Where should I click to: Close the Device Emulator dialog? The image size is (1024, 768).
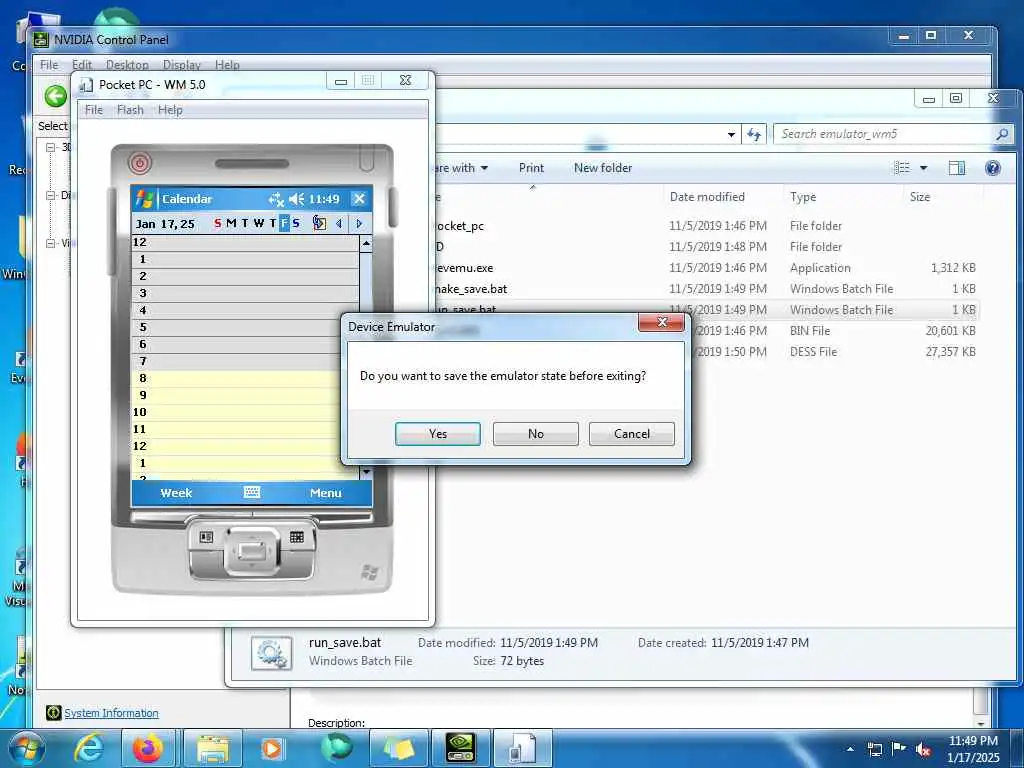click(661, 322)
